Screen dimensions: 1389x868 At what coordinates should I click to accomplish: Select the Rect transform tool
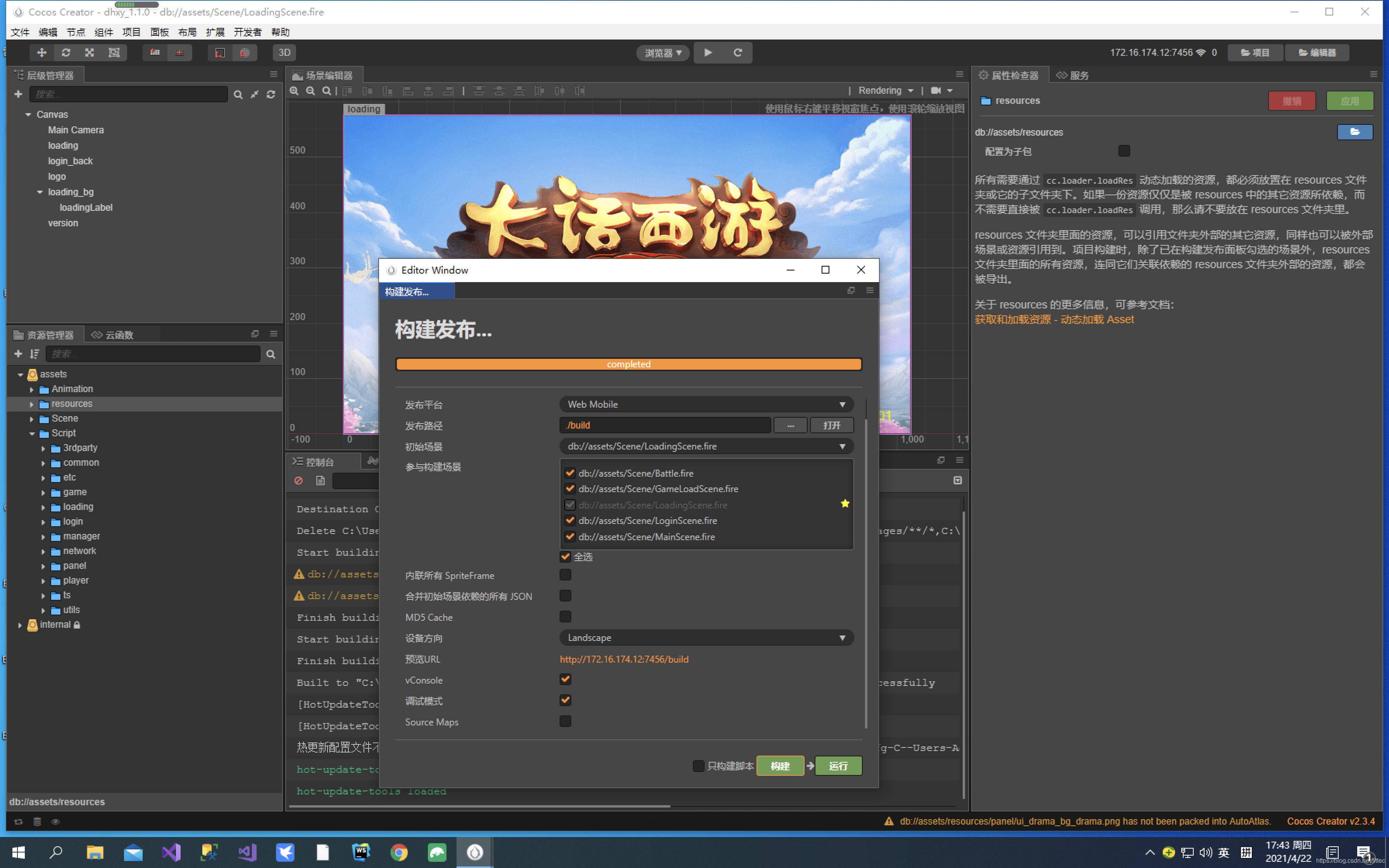point(114,52)
